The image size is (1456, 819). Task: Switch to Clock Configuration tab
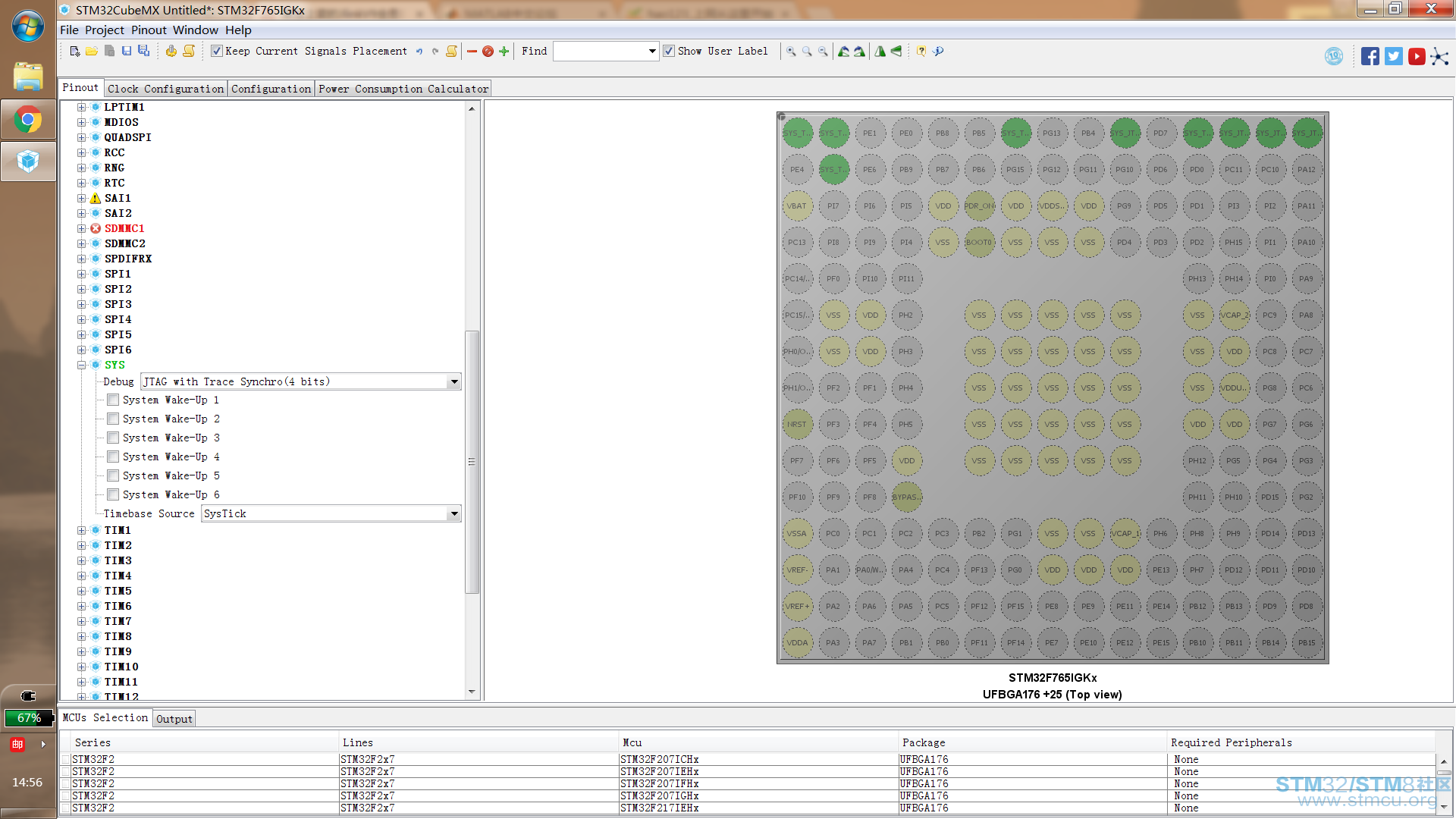click(166, 89)
